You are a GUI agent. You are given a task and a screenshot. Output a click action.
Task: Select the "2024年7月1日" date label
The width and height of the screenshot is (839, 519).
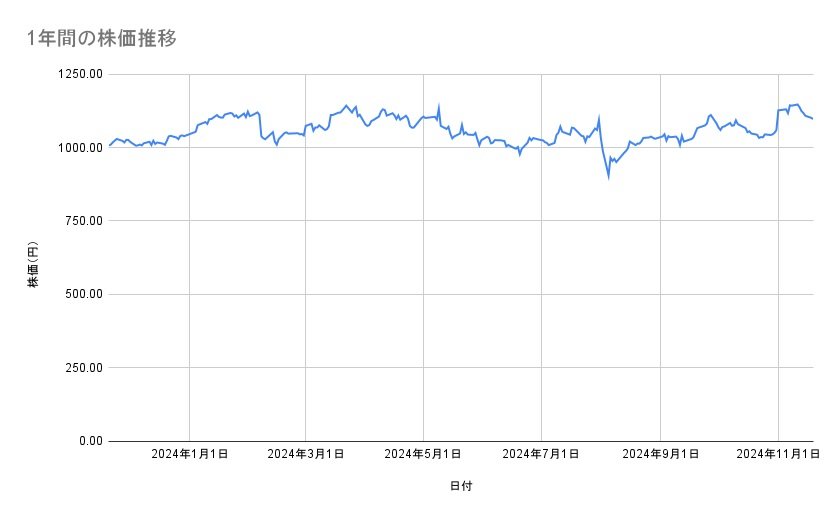click(x=541, y=455)
